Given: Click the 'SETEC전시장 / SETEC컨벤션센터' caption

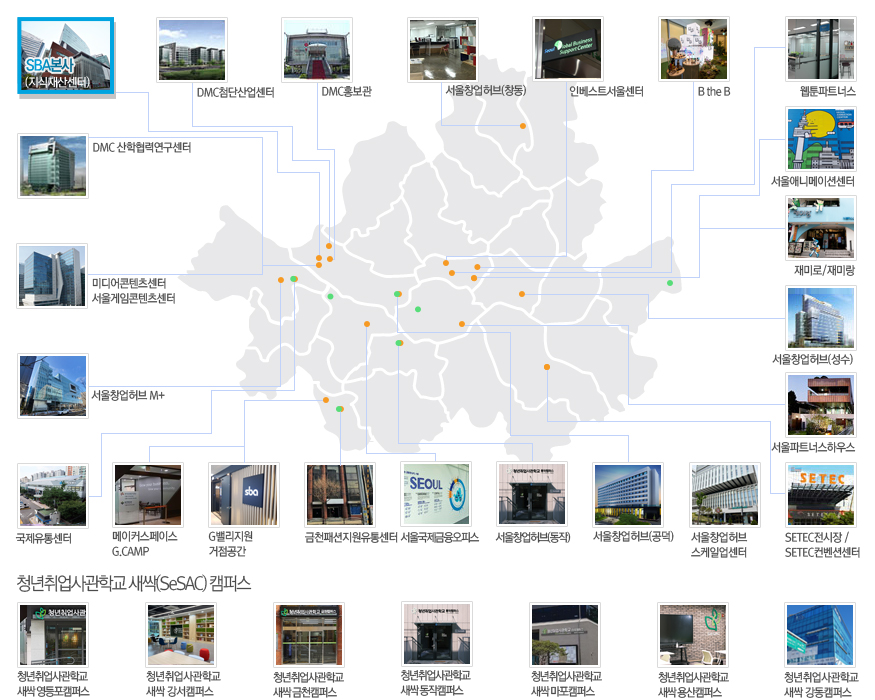Looking at the screenshot, I should [822, 545].
